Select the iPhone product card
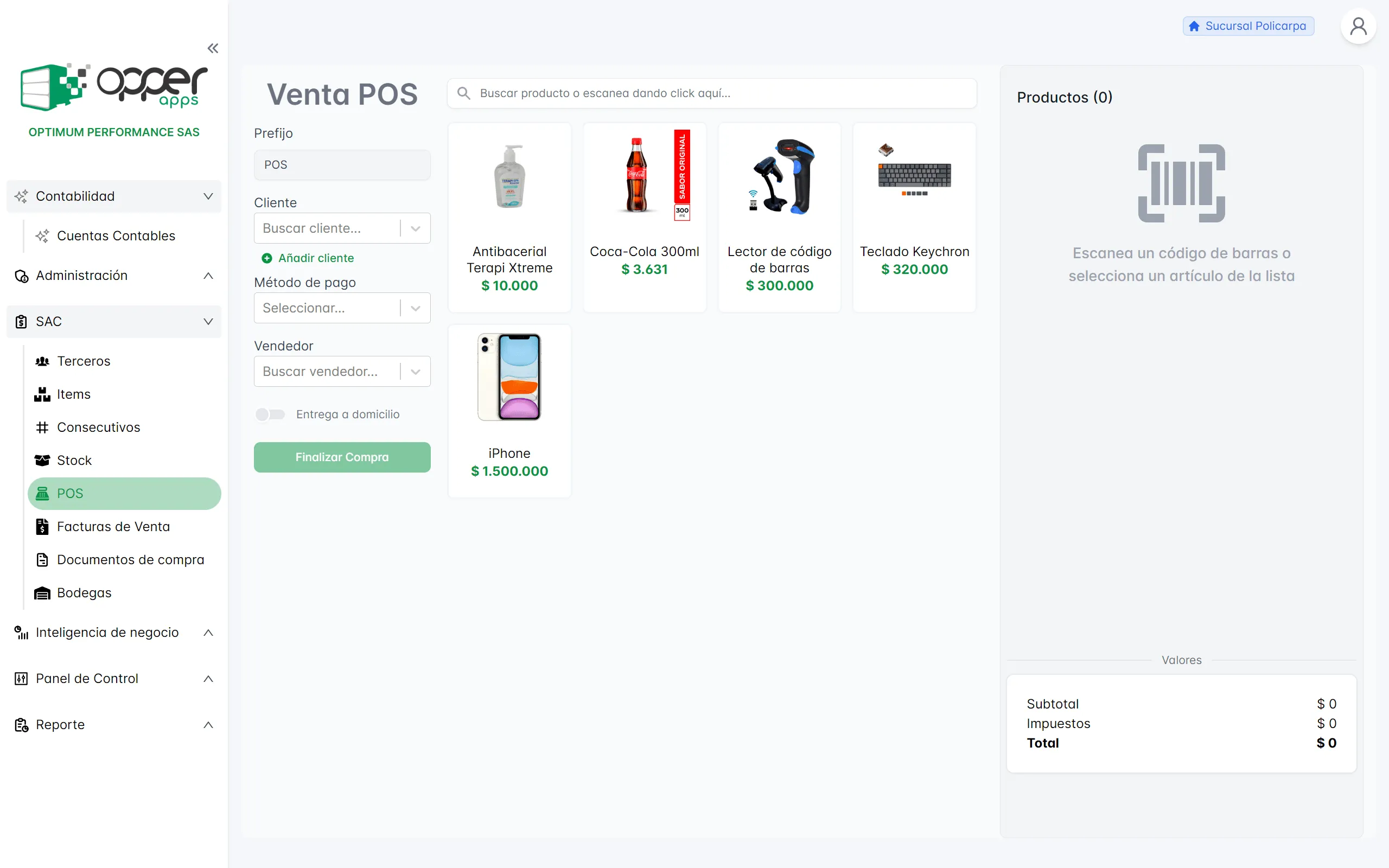Screen dimensions: 1389x868 click(509, 411)
